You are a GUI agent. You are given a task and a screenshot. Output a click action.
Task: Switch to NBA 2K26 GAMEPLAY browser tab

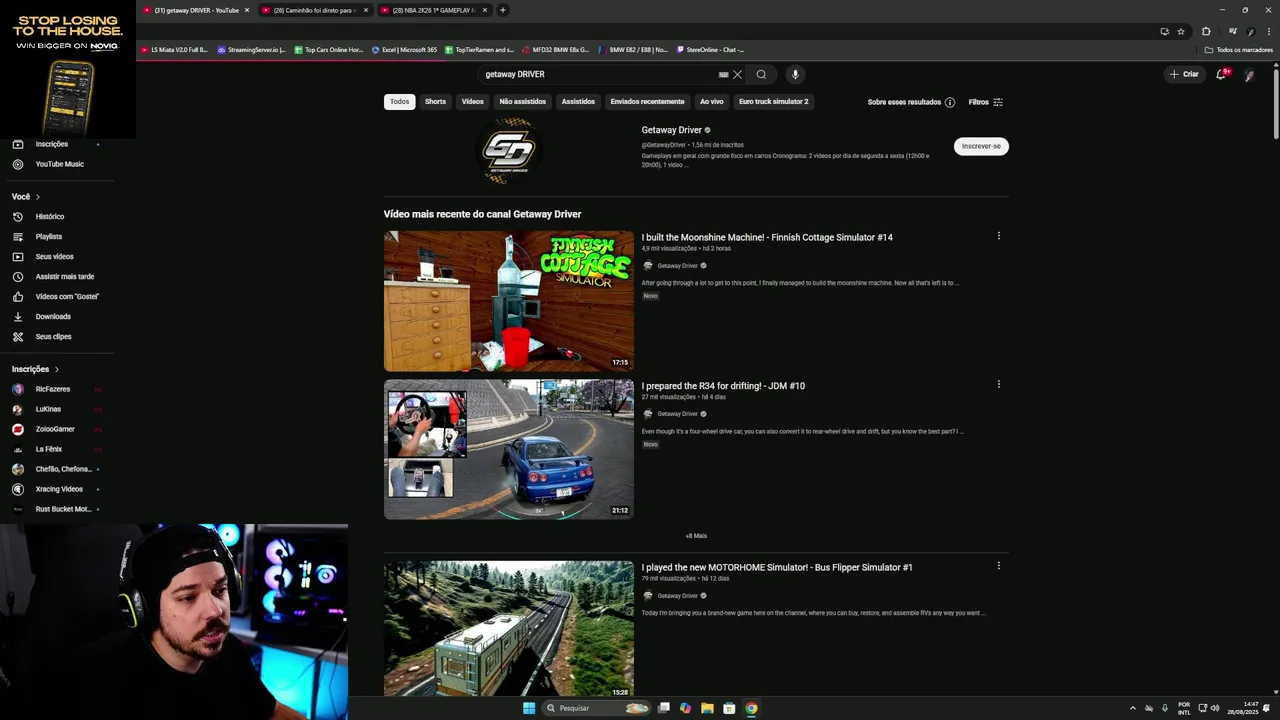[433, 10]
